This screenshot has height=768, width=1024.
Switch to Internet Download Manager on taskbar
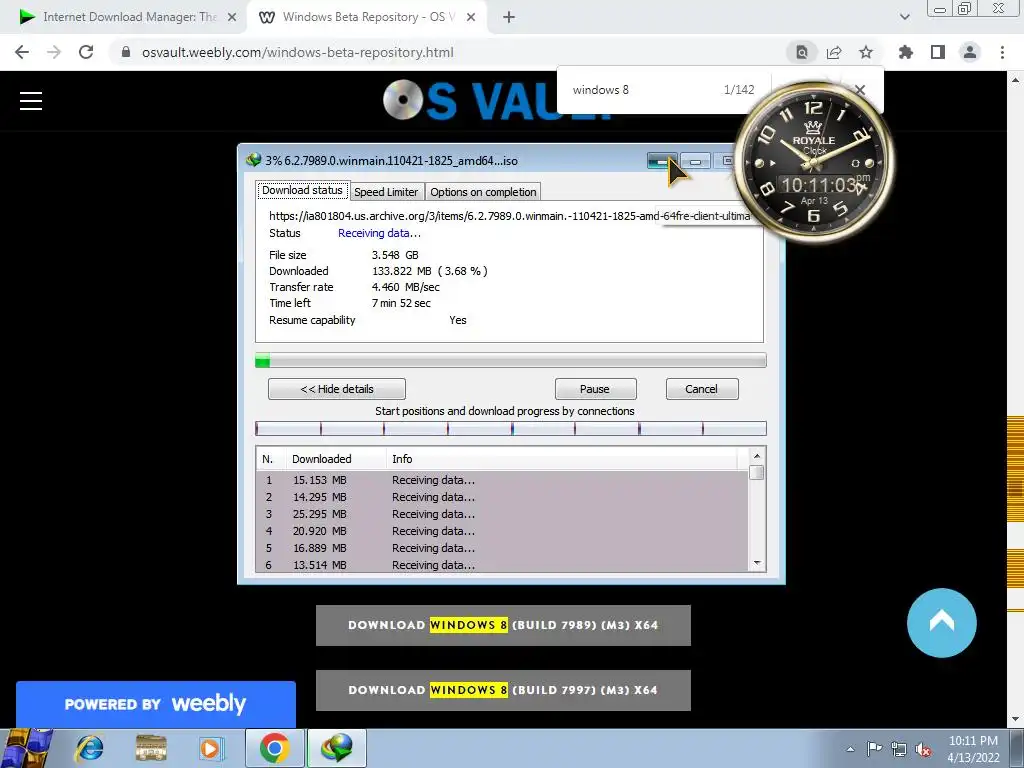pos(336,748)
